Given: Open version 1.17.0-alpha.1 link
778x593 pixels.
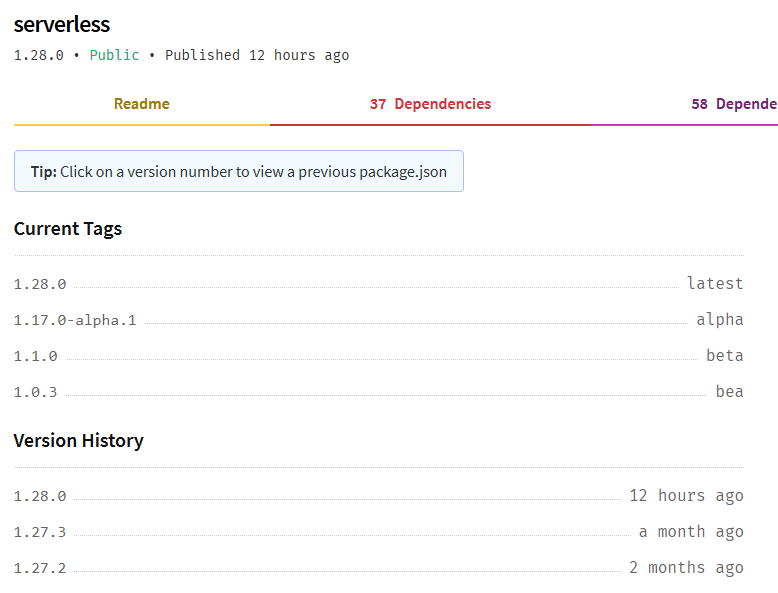Looking at the screenshot, I should click(75, 320).
